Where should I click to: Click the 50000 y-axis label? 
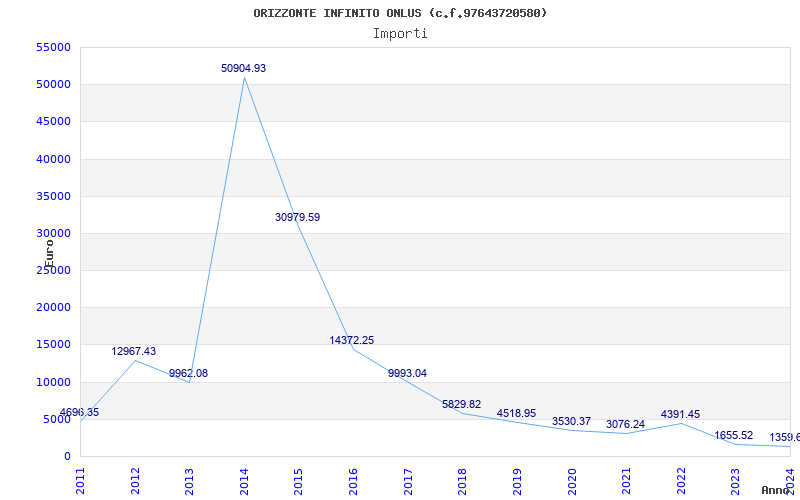53,85
